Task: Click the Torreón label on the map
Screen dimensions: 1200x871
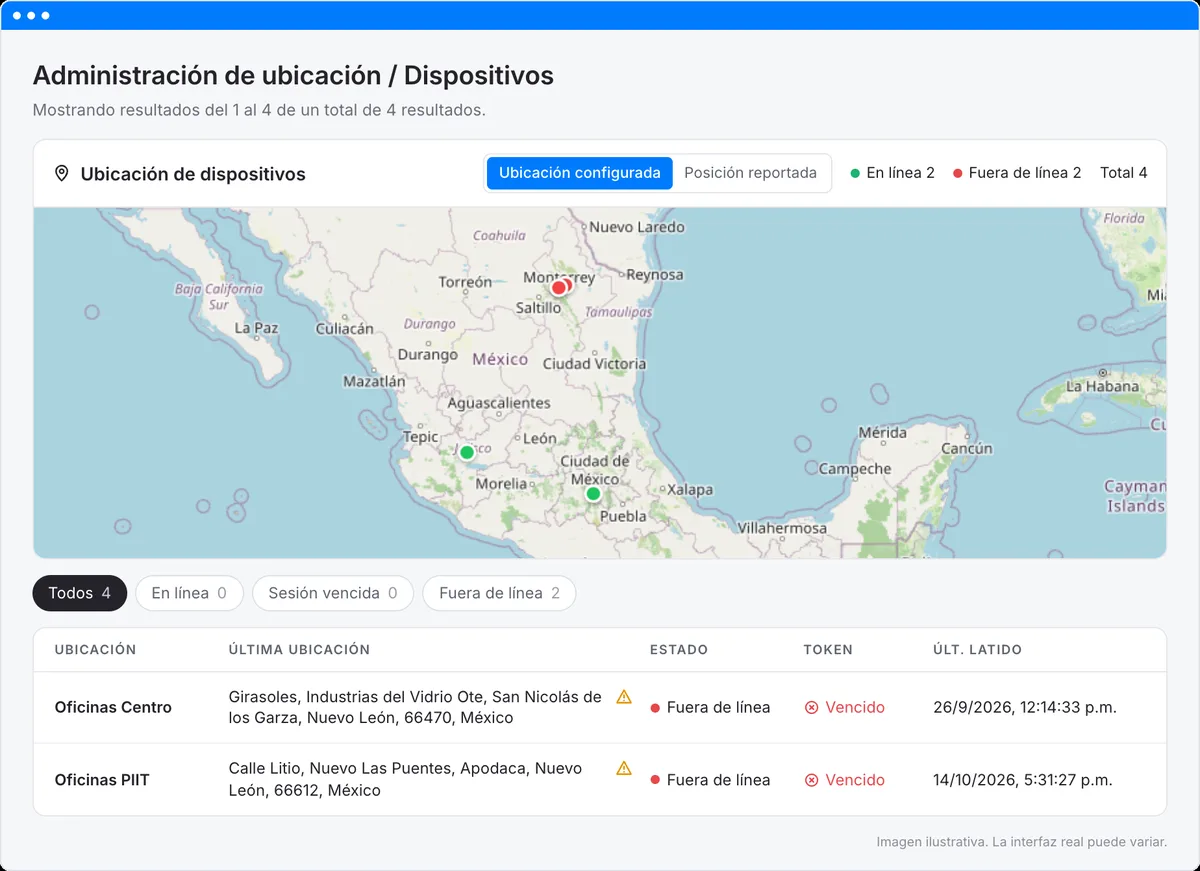Action: click(465, 282)
